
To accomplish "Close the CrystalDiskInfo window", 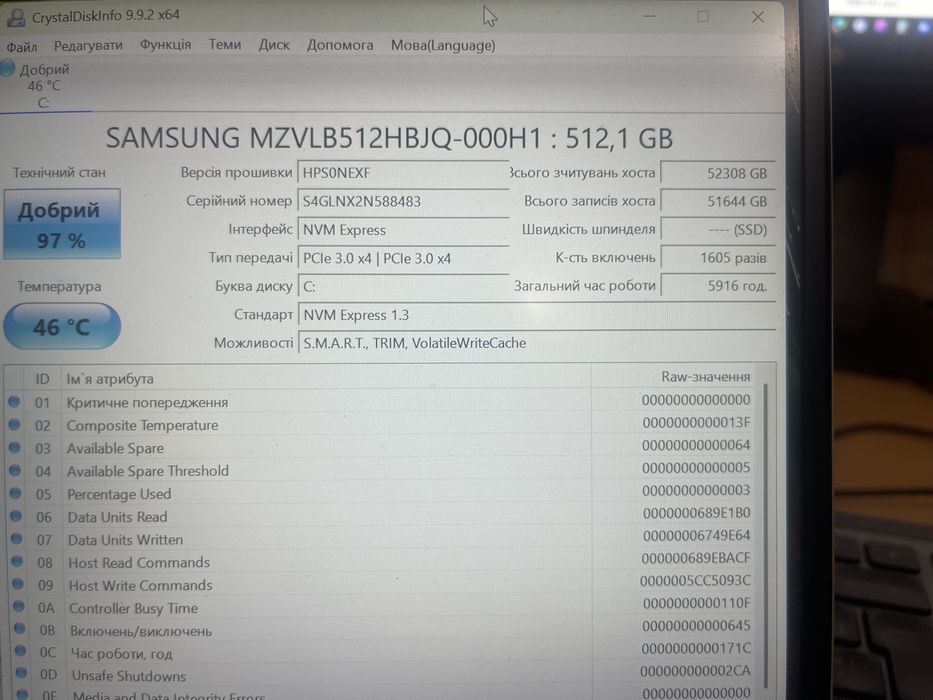I will click(757, 17).
